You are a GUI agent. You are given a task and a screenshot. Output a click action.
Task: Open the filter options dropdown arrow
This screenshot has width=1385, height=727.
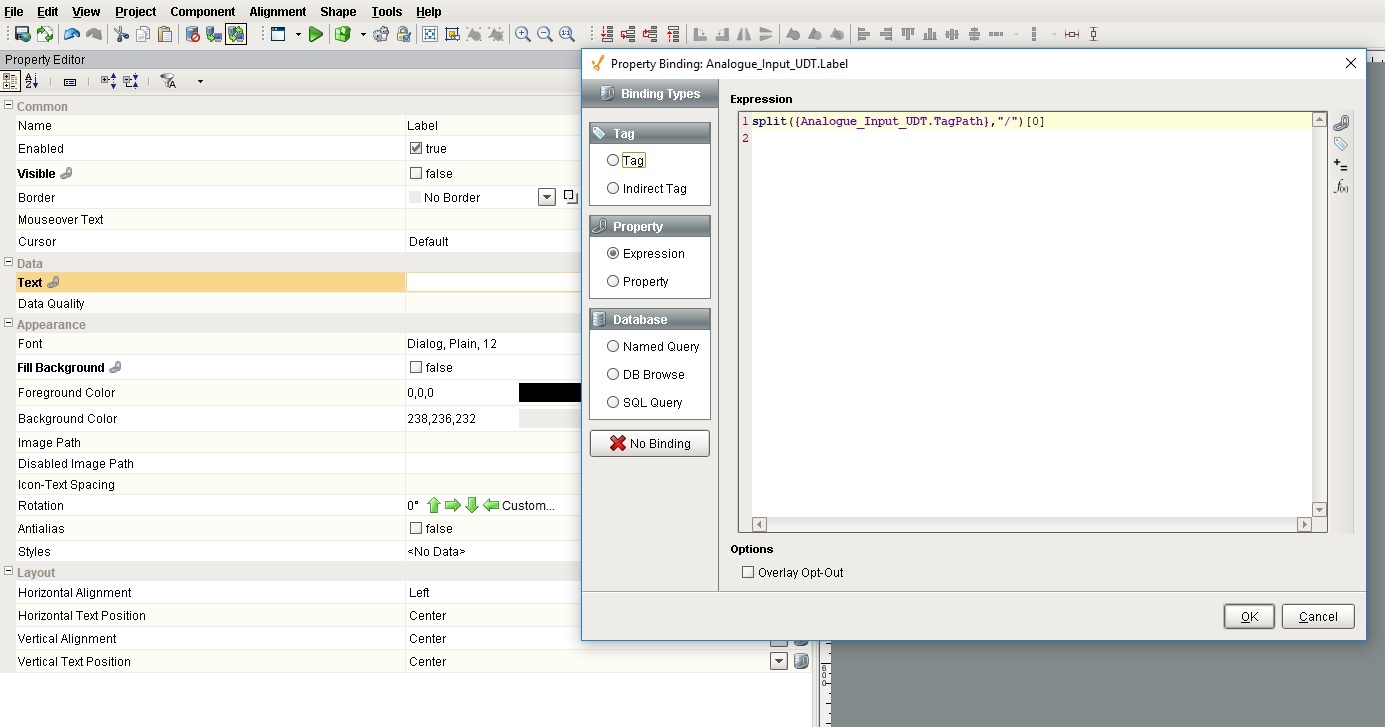pyautogui.click(x=200, y=82)
